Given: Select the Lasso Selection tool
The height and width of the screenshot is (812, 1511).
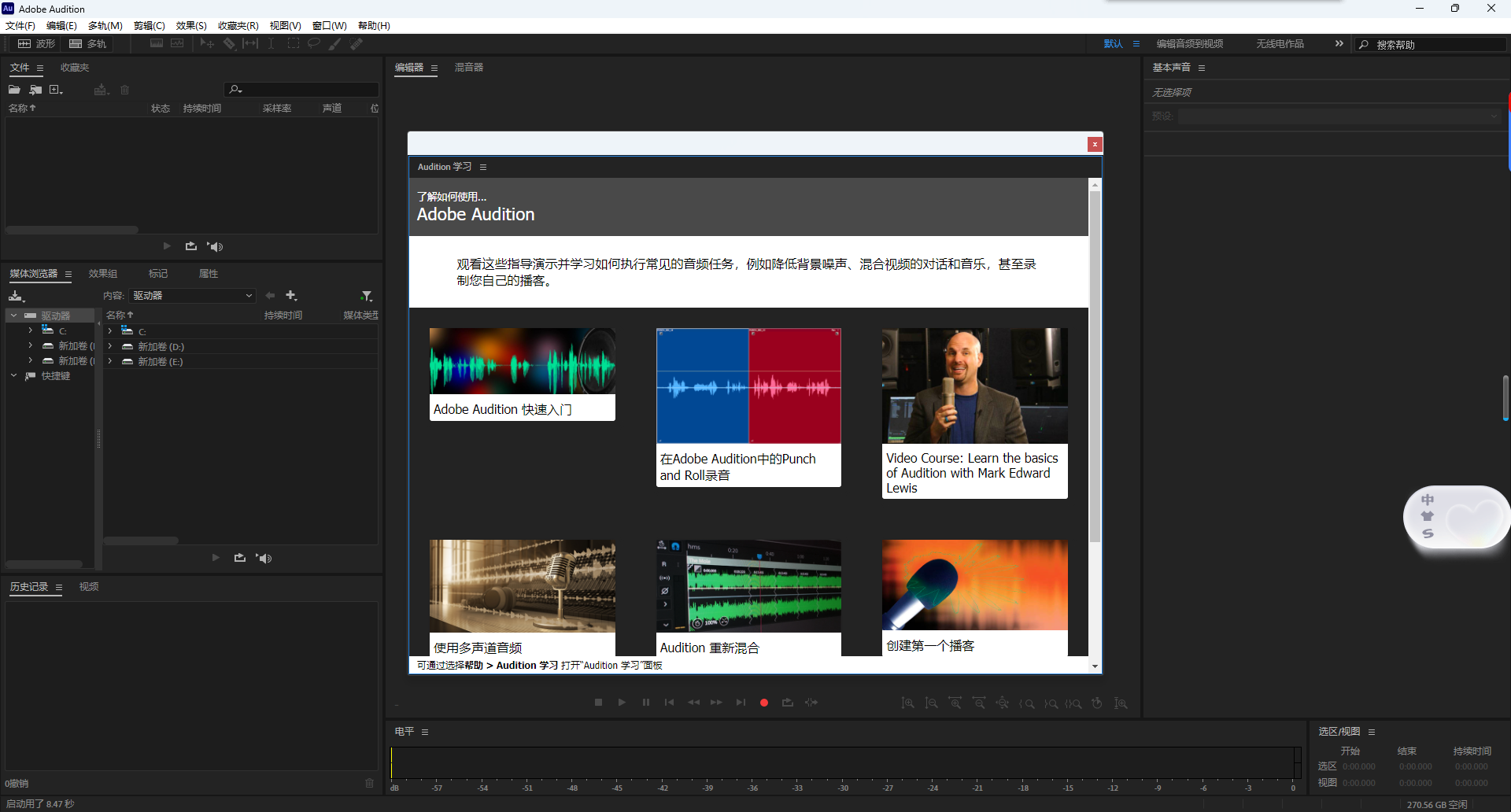Looking at the screenshot, I should pos(314,43).
